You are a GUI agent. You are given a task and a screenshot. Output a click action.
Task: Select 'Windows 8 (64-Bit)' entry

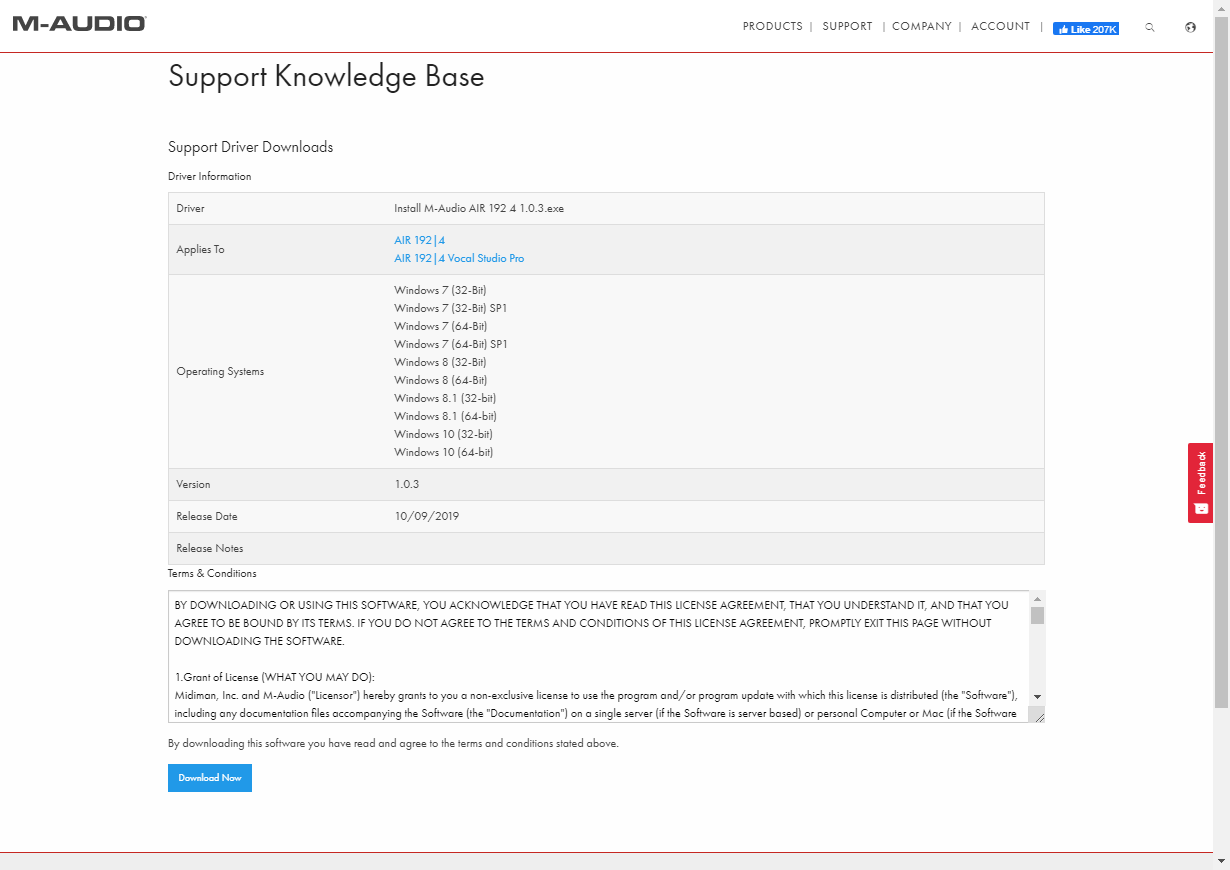(x=441, y=380)
